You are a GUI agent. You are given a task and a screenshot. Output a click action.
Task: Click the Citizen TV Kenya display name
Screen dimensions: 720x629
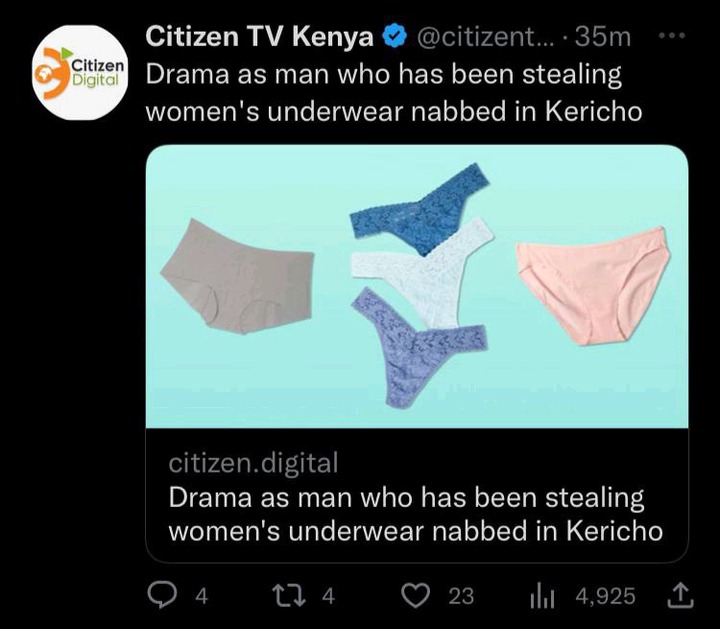point(259,37)
